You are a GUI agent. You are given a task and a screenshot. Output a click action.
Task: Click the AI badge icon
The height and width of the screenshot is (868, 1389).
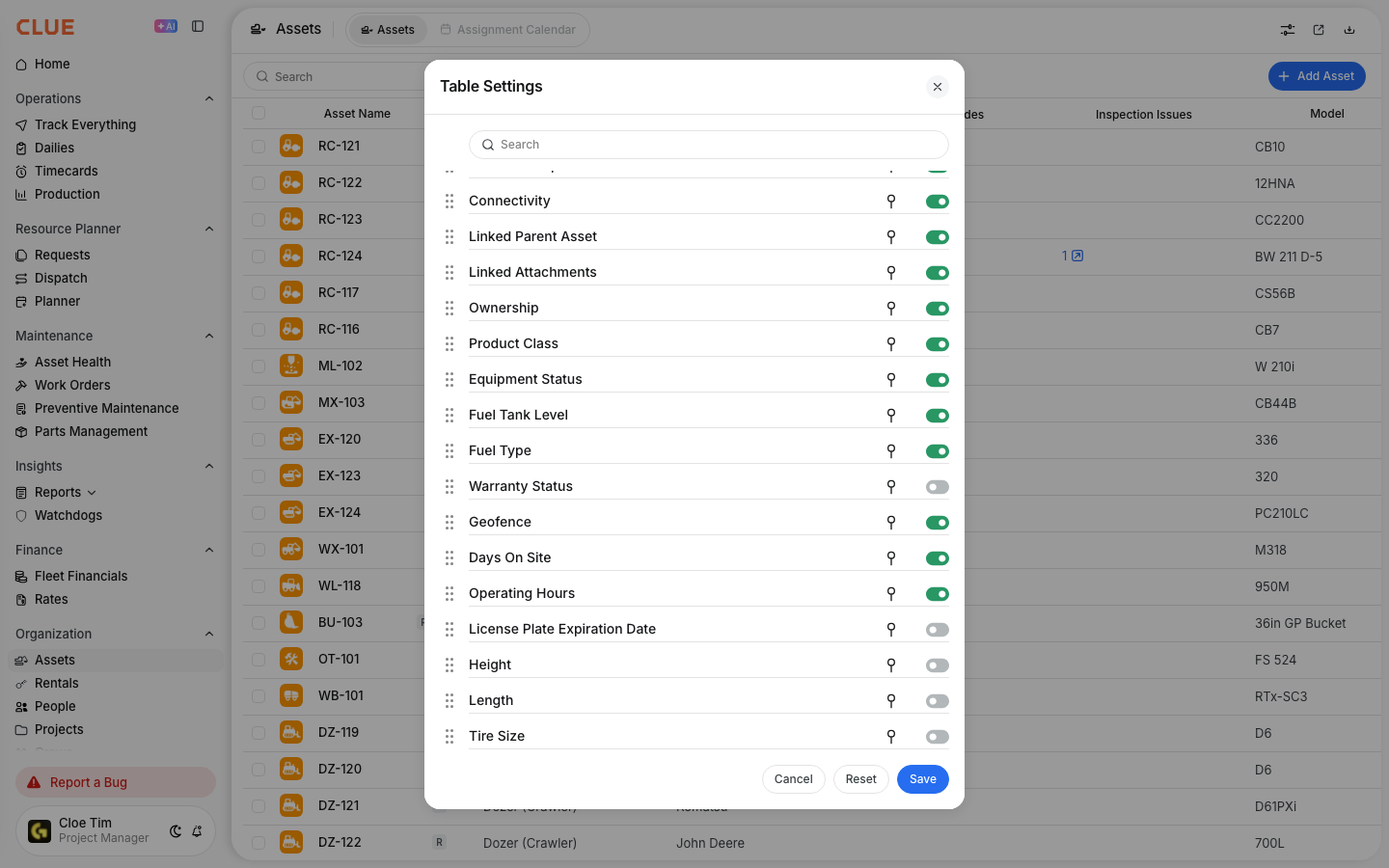(166, 27)
